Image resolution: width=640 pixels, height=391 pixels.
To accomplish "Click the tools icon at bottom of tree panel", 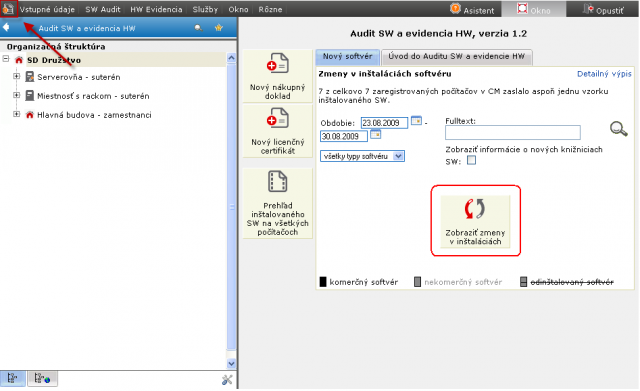I will click(x=227, y=380).
